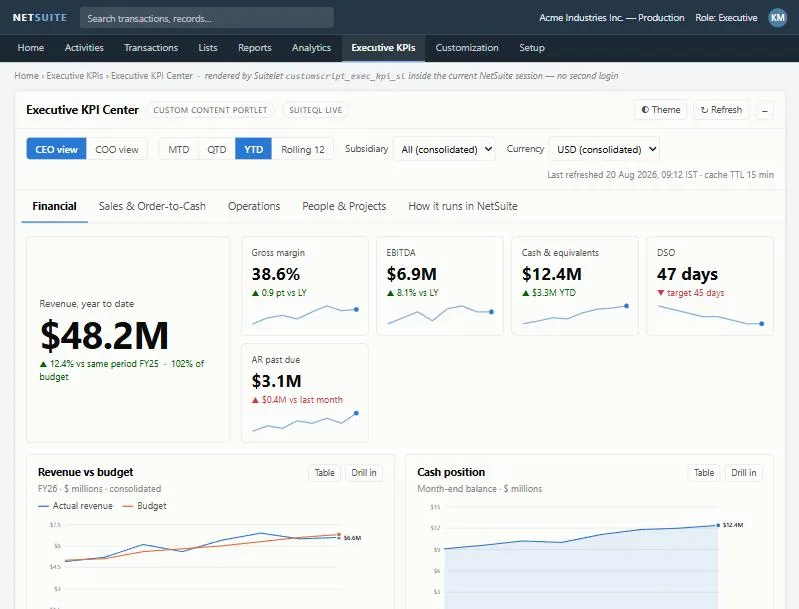
Task: Click the AR past due KPI card
Action: [305, 393]
